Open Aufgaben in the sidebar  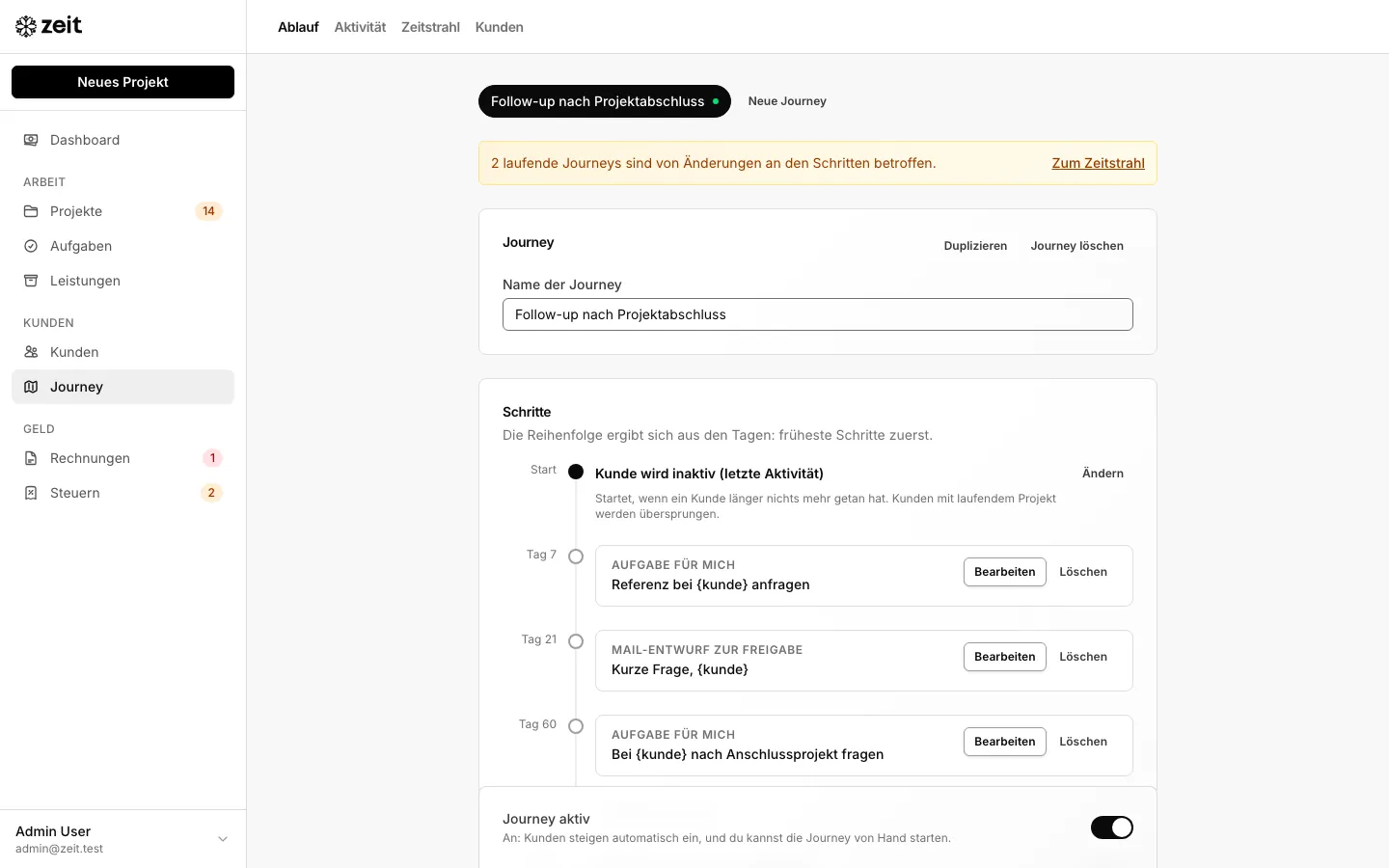pos(123,246)
